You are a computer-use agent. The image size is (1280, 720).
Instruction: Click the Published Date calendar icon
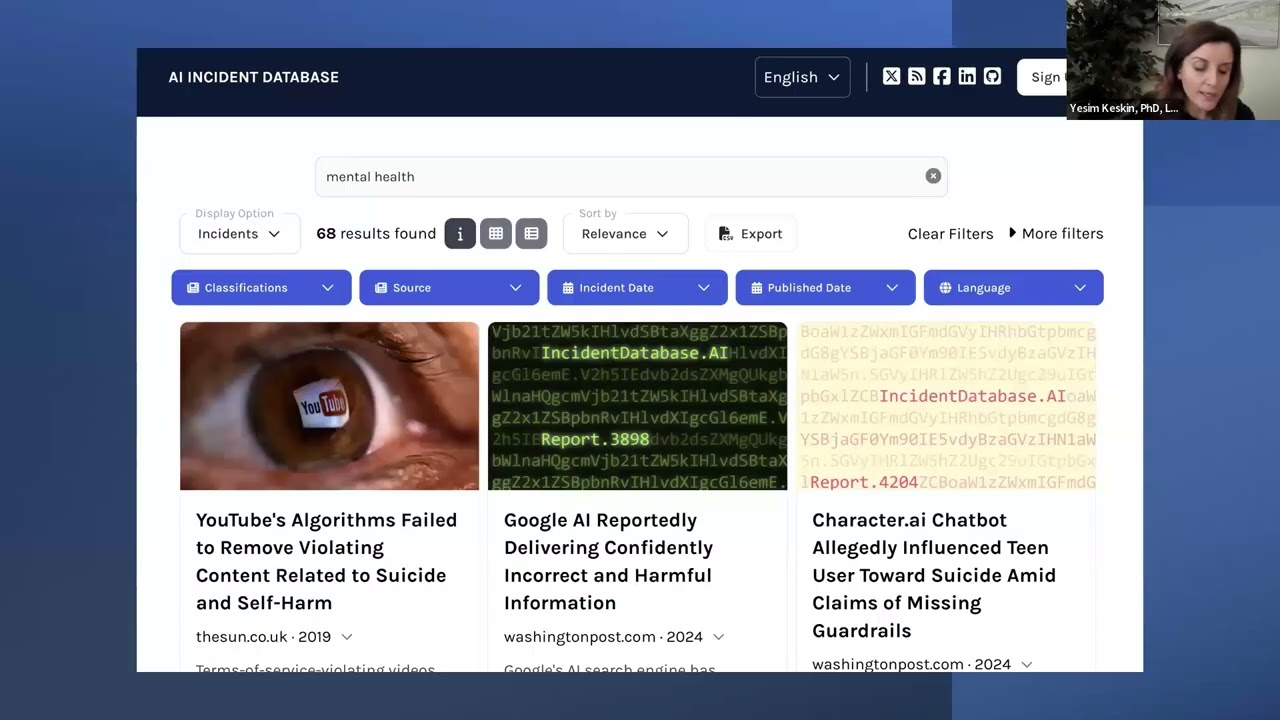[x=757, y=288]
